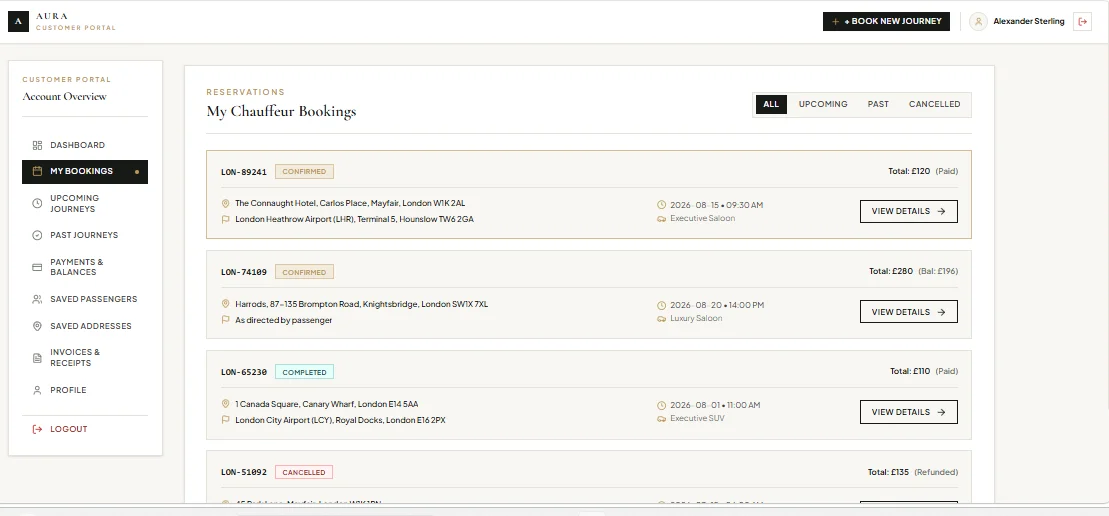Screen dimensions: 1109x516
Task: Open My Bookings in the sidebar
Action: (x=85, y=172)
